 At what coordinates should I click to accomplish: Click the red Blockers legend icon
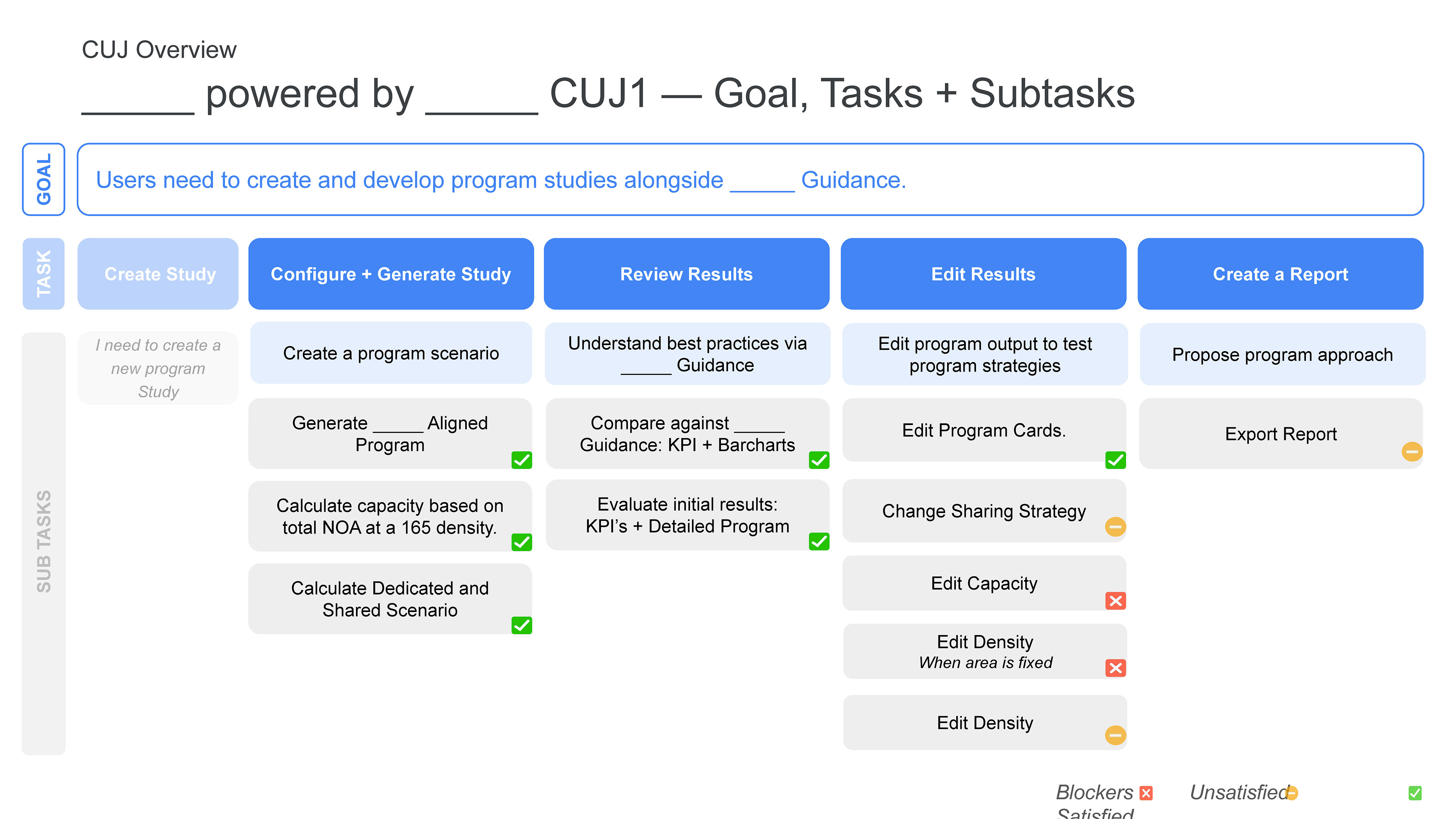point(1146,793)
